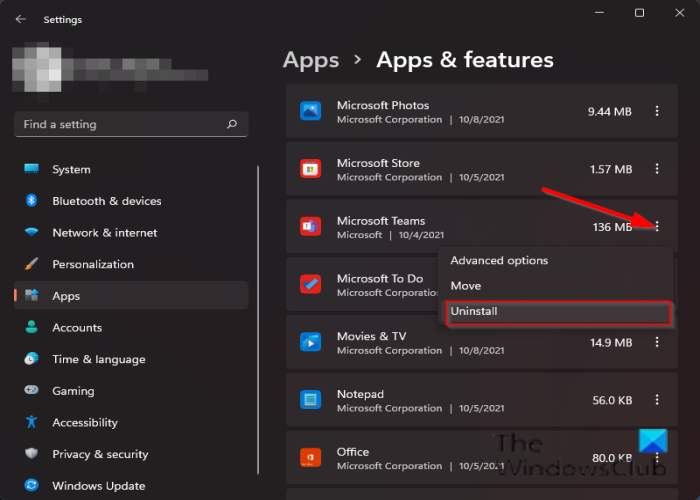The image size is (700, 500).
Task: Choose Advanced options in the menu
Action: (499, 261)
